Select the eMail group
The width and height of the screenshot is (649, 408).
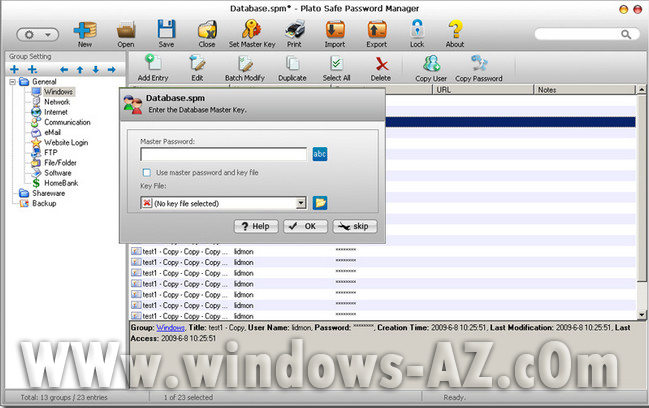tap(53, 132)
